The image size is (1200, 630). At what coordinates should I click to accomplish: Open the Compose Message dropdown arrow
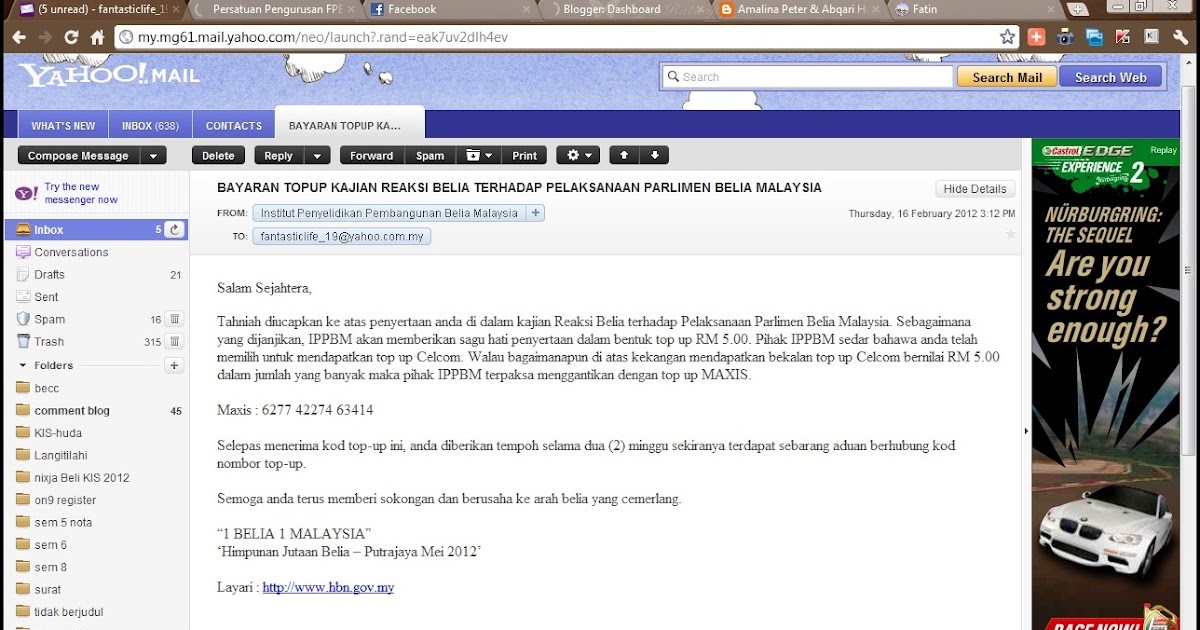coord(153,155)
